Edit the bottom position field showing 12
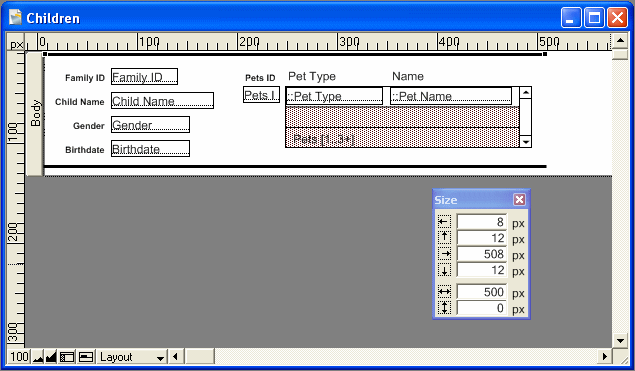The image size is (635, 371). 482,270
